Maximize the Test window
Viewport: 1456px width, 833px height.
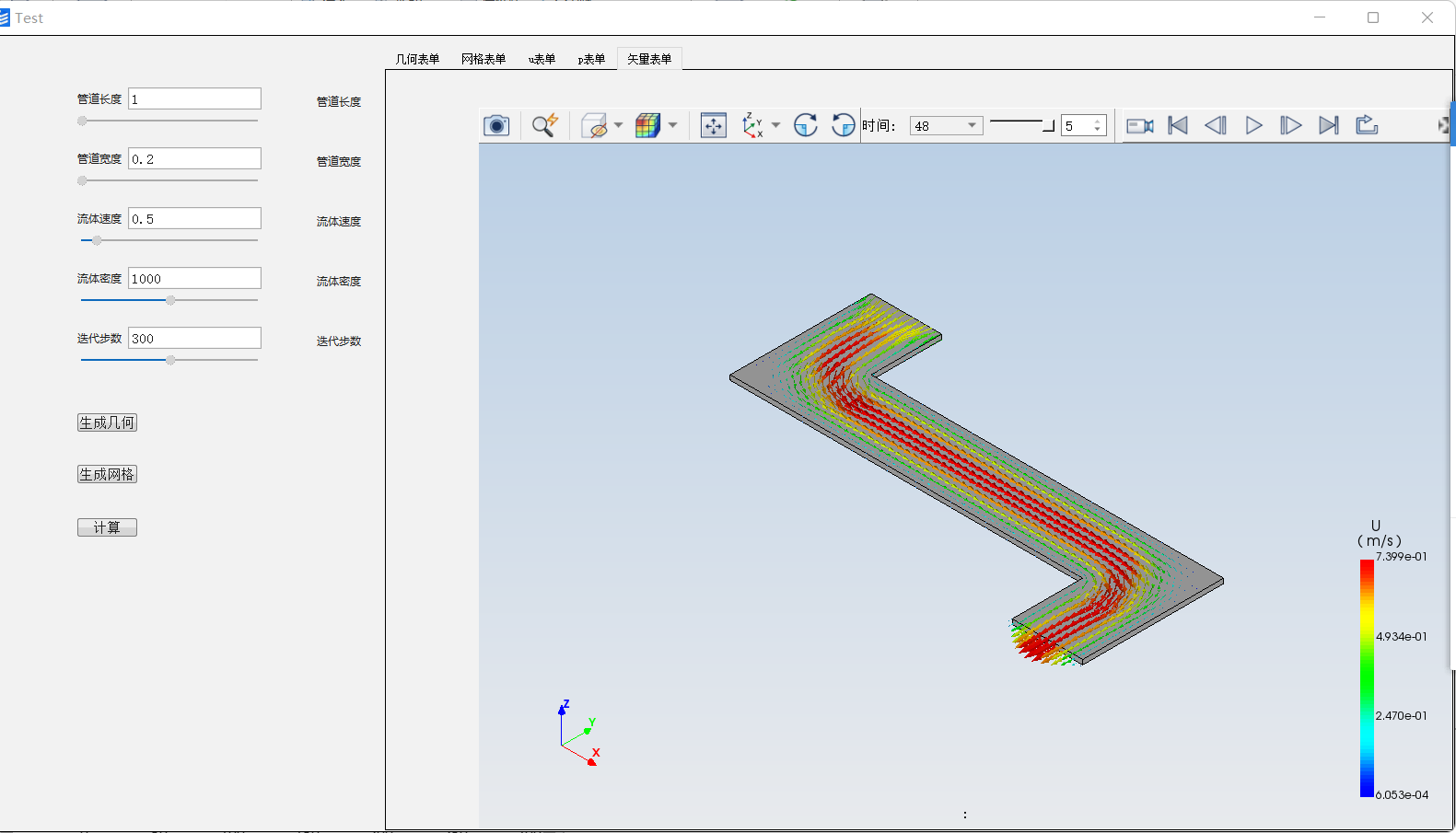(1373, 17)
